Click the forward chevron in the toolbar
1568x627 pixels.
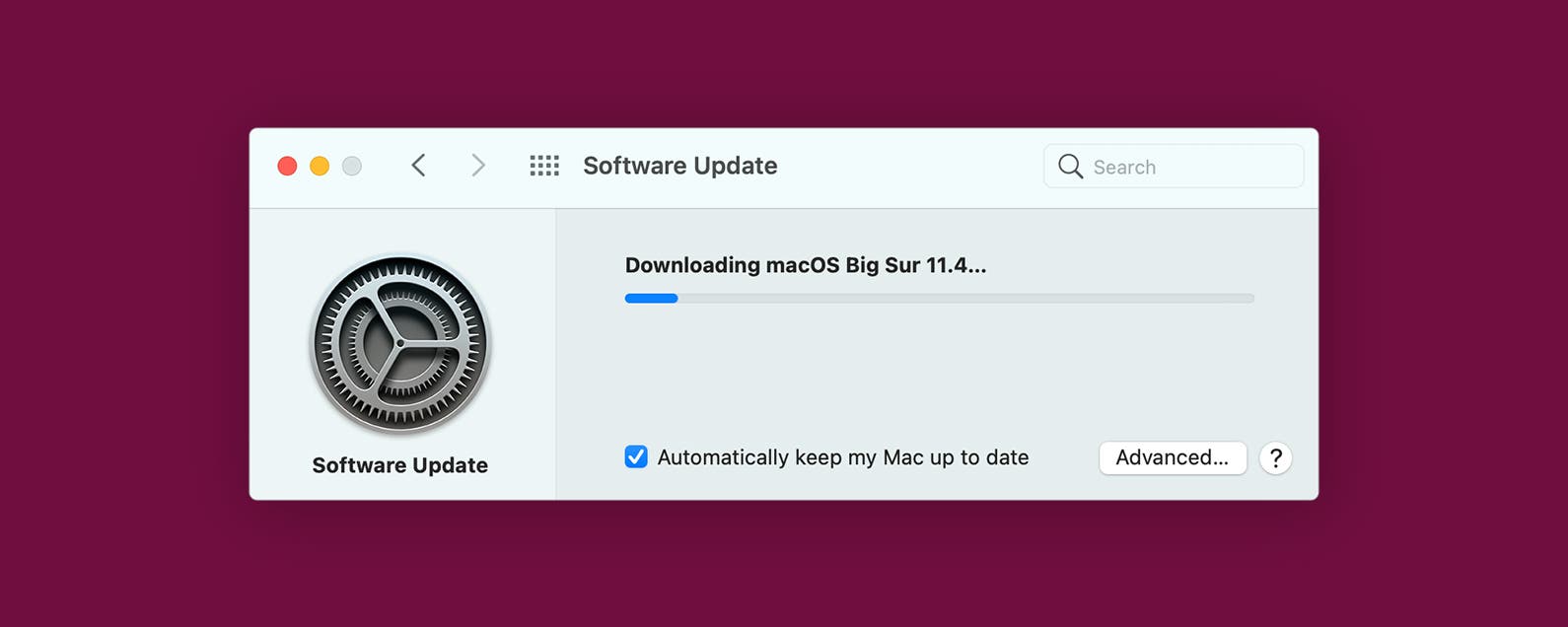478,166
